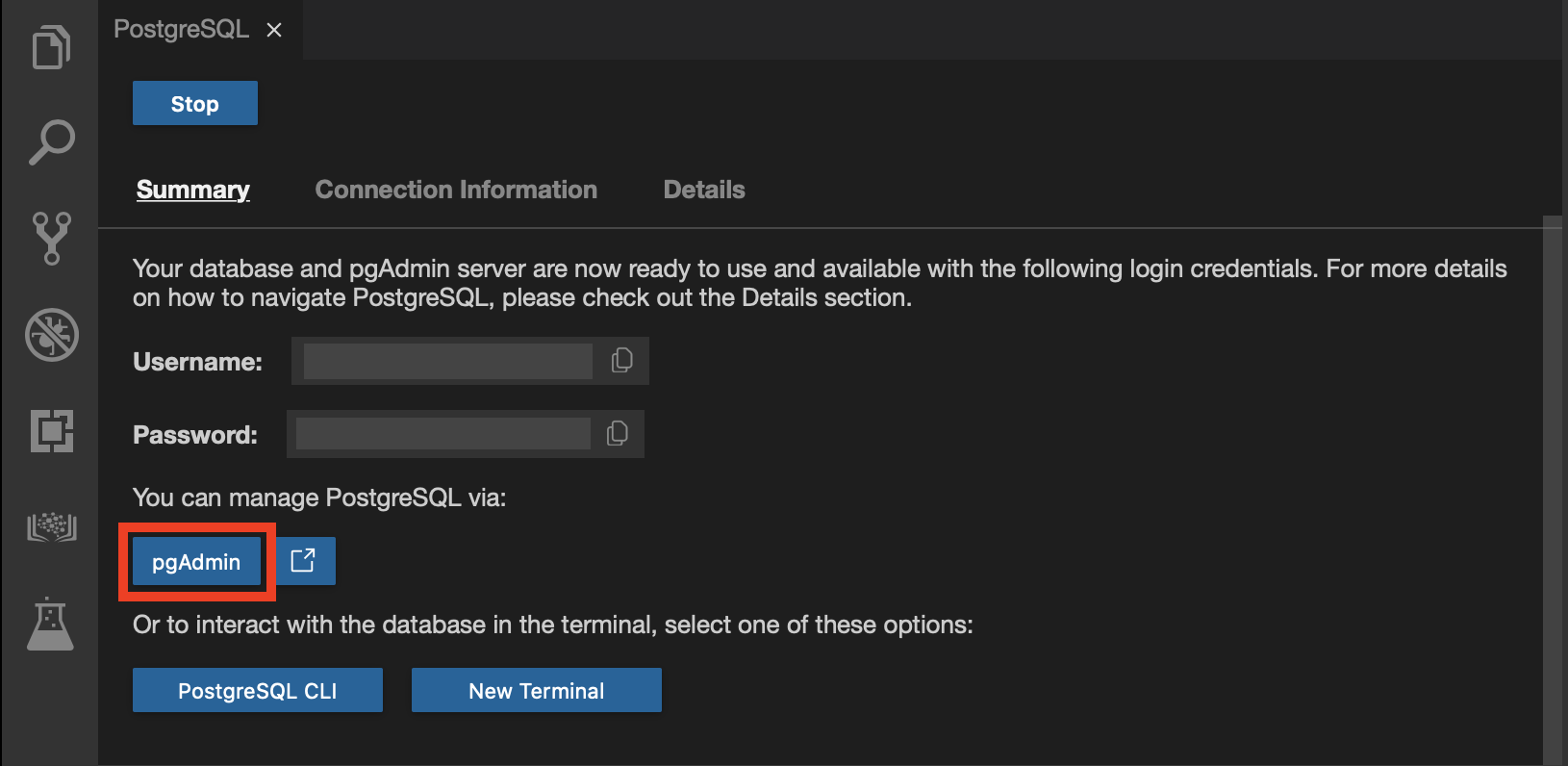Open the Explorer files icon in sidebar
The width and height of the screenshot is (1568, 766).
(x=51, y=47)
